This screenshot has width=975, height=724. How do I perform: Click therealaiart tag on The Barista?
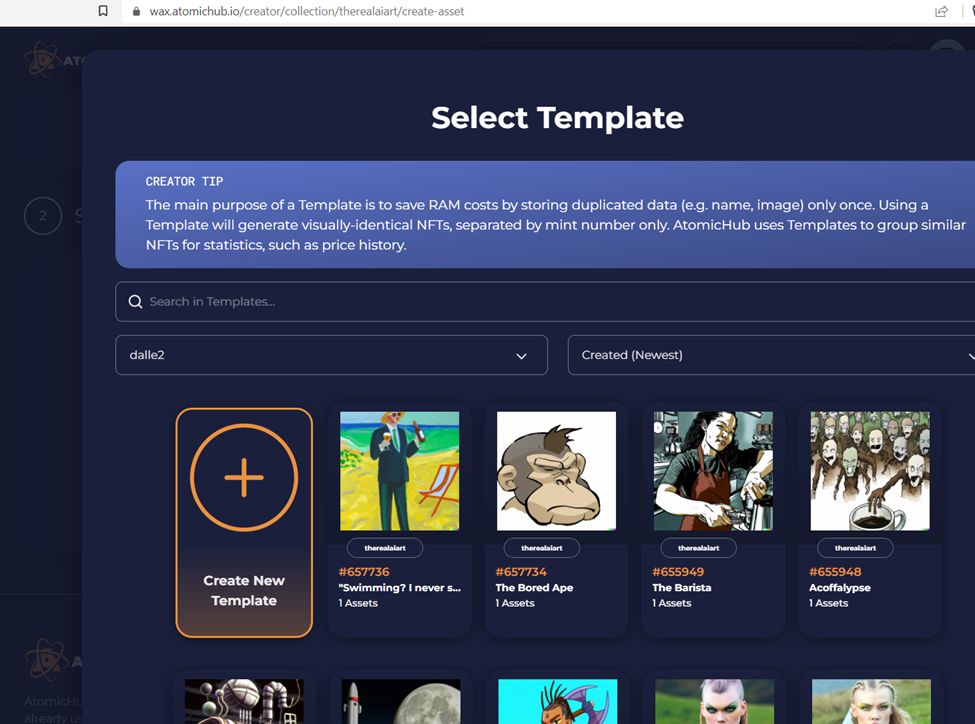(x=698, y=548)
